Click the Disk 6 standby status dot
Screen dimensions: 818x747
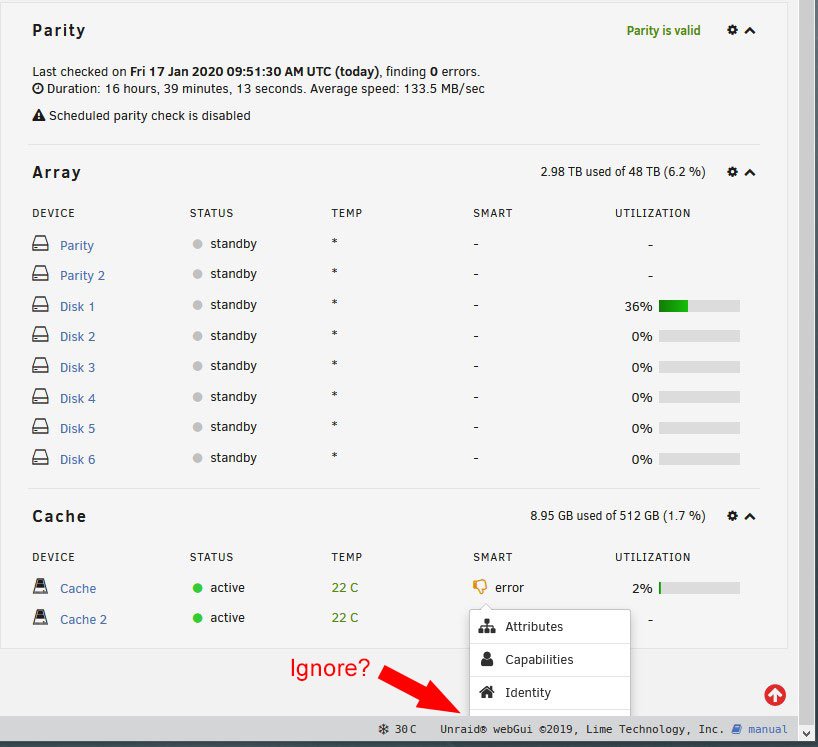click(197, 458)
